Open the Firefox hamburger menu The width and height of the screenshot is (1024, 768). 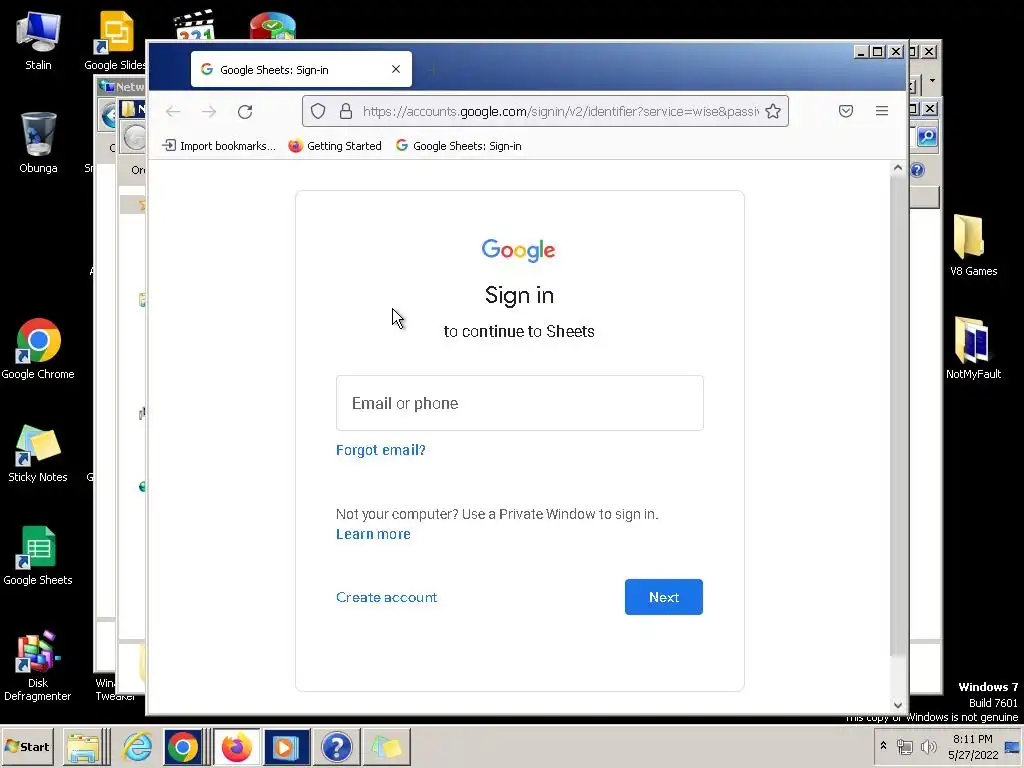(882, 111)
